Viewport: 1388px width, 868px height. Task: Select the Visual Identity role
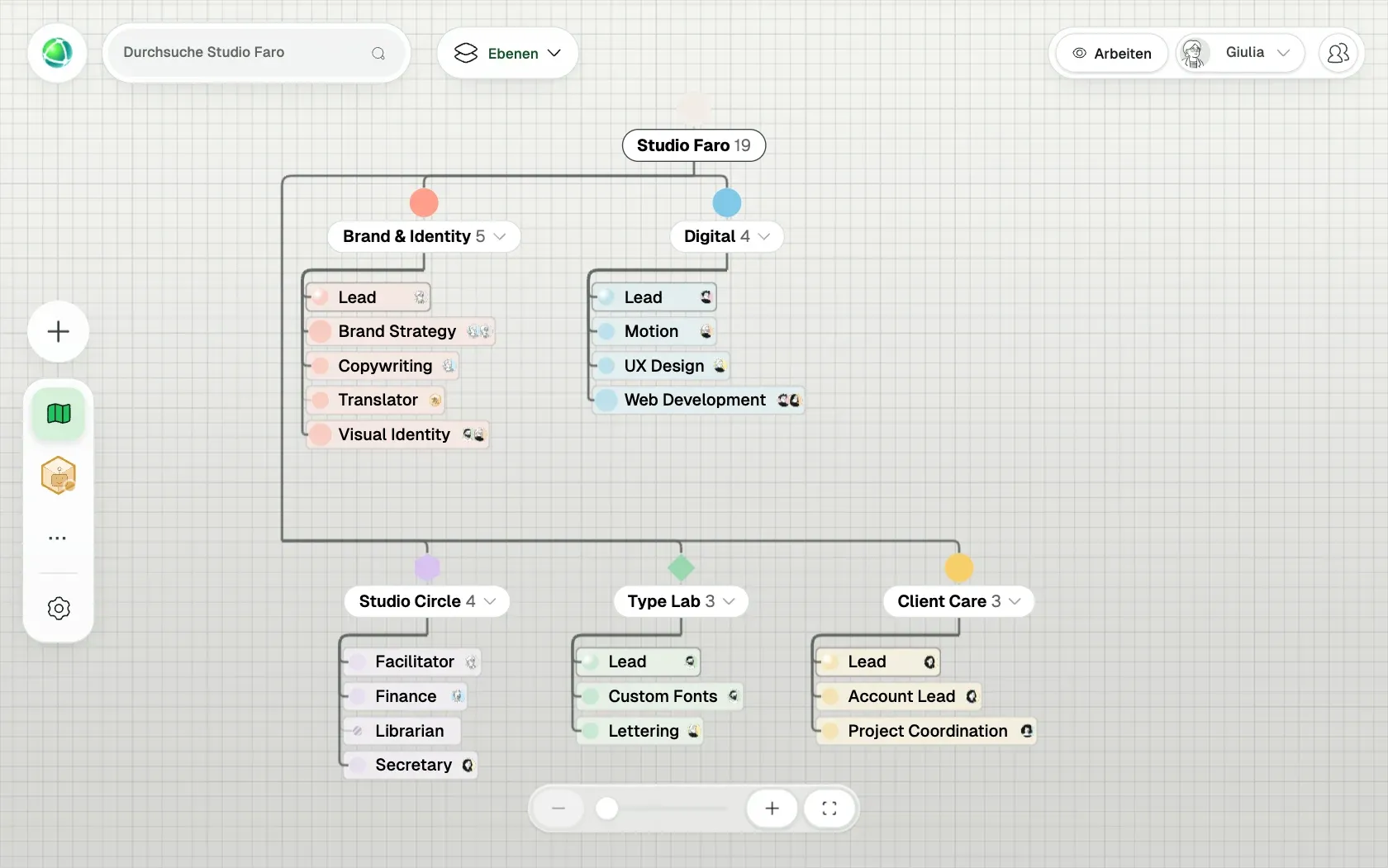click(397, 434)
